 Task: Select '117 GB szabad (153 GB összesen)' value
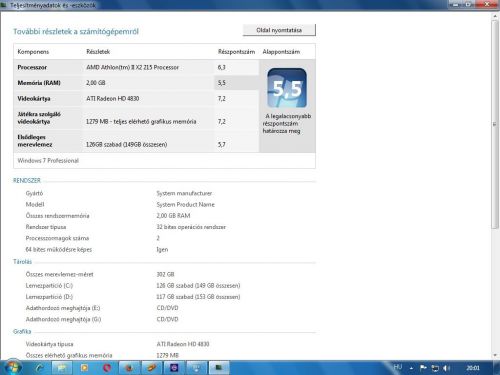198,297
